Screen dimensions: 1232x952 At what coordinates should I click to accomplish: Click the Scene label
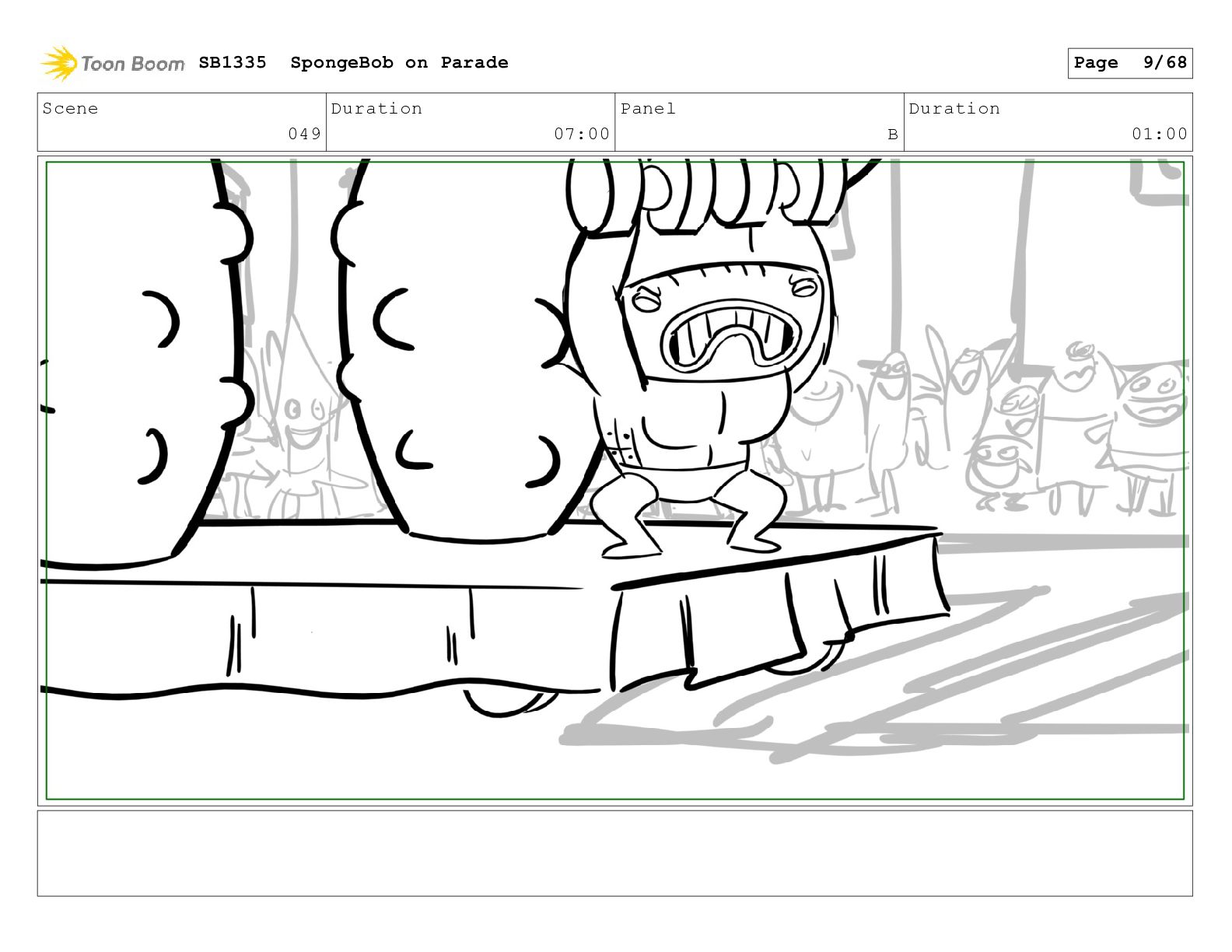click(x=71, y=109)
